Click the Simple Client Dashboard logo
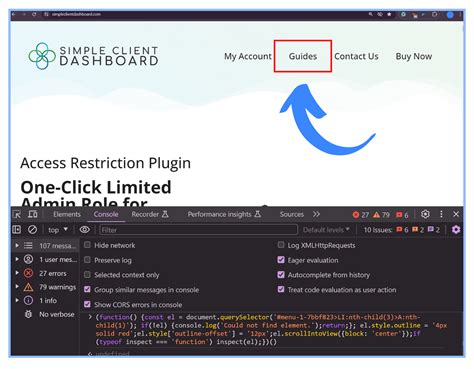The height and width of the screenshot is (369, 474). (93, 56)
